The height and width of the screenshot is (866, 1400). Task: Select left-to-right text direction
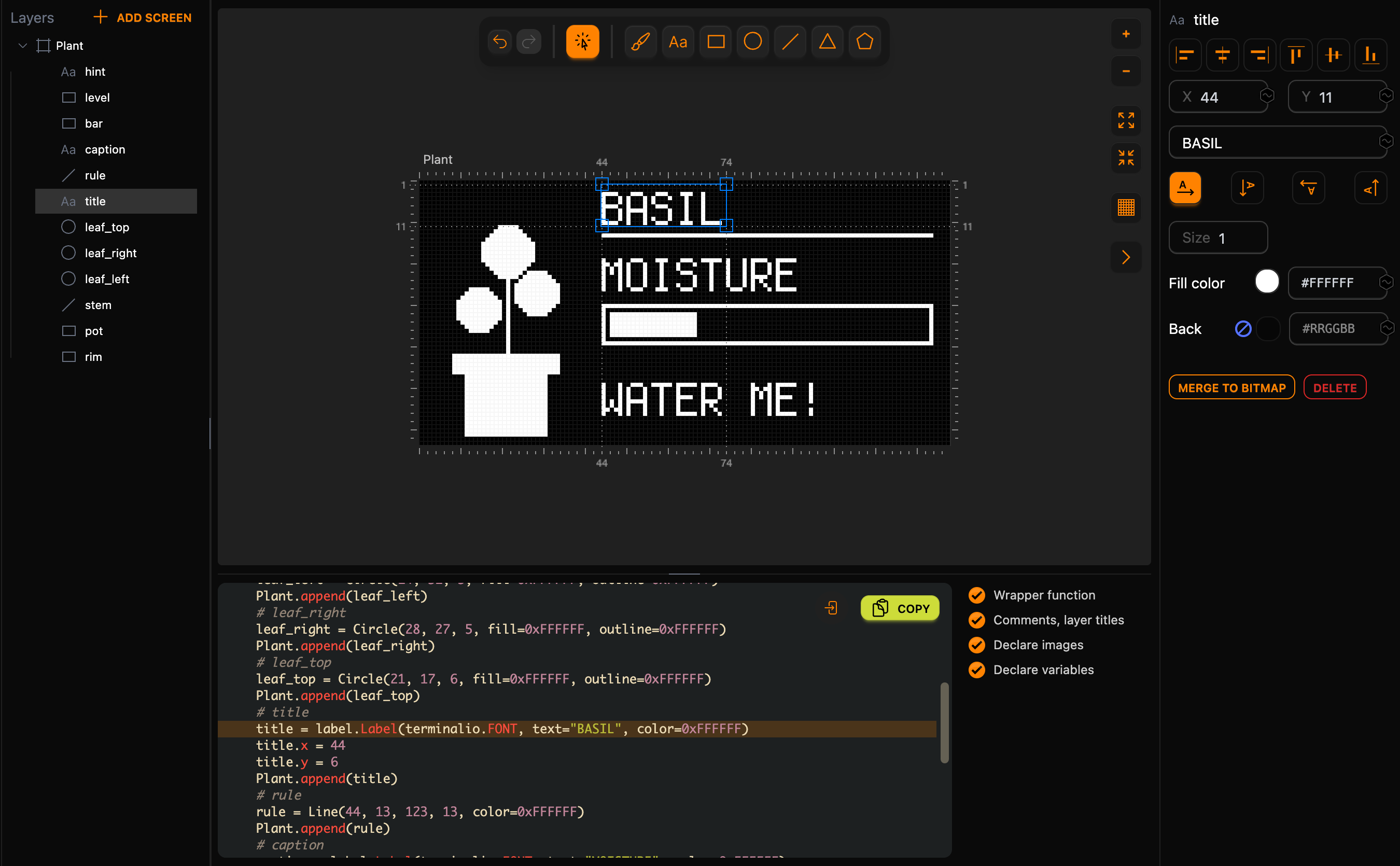click(1185, 188)
